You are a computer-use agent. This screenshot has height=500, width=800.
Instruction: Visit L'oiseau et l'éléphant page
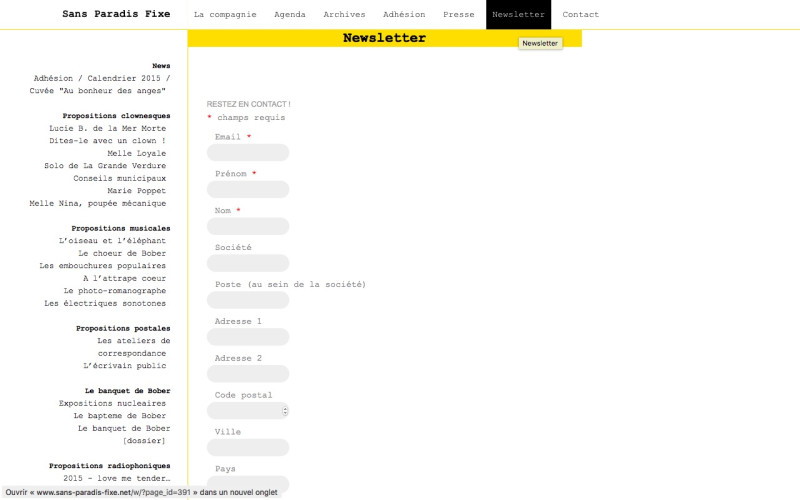click(x=112, y=241)
